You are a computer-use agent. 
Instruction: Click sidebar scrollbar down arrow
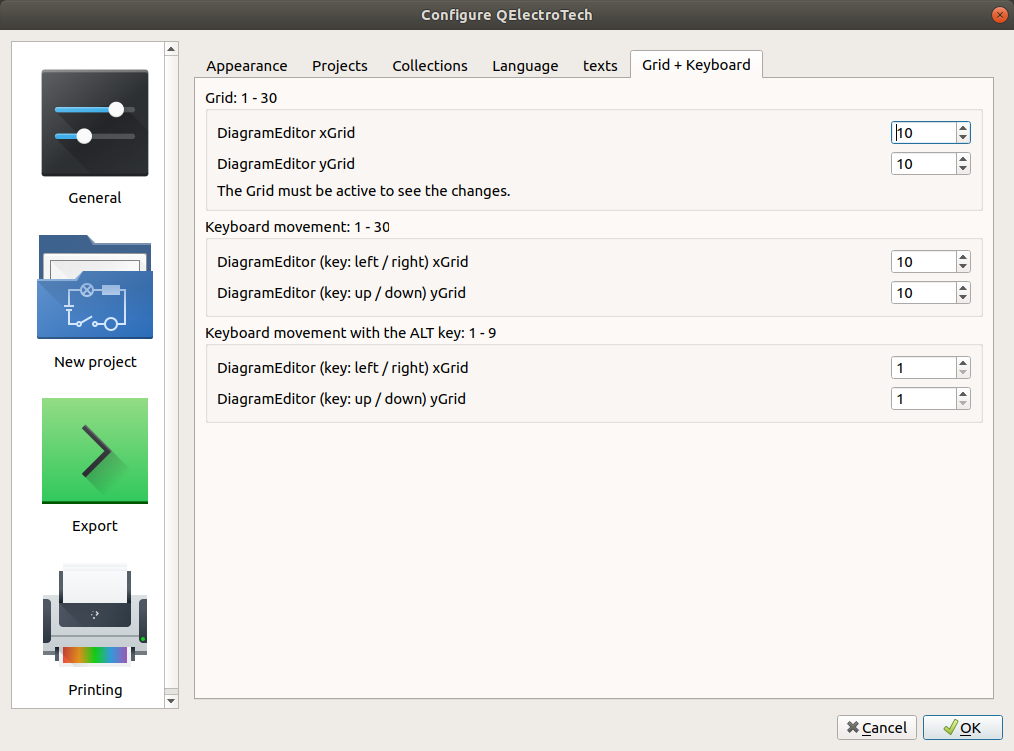(x=171, y=701)
